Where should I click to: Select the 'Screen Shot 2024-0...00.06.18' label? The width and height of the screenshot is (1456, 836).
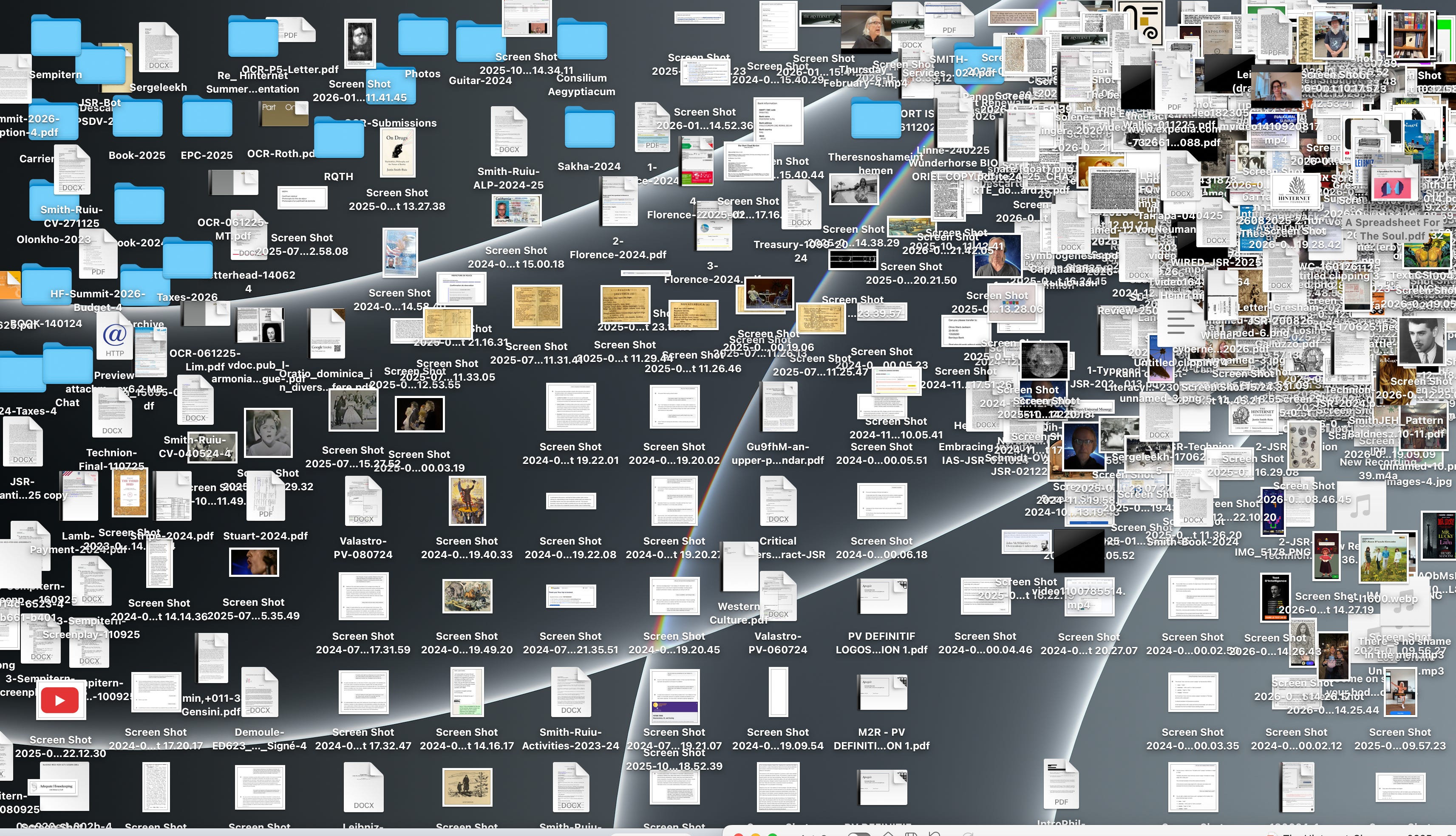(882, 548)
